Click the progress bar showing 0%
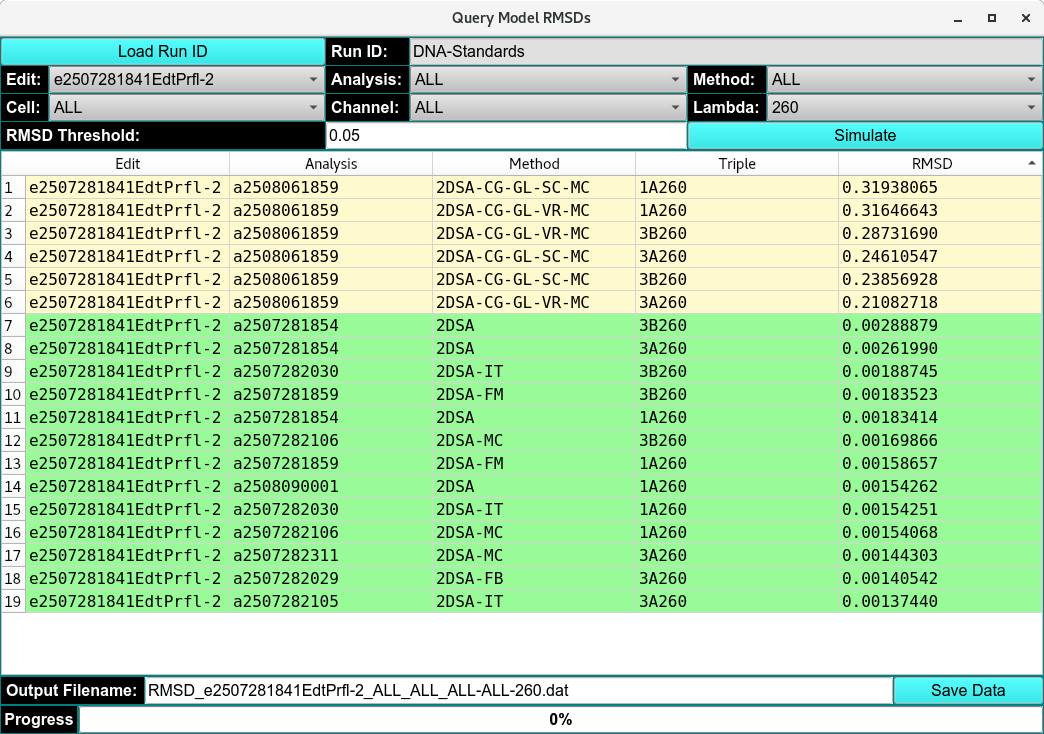The width and height of the screenshot is (1044, 734). click(x=561, y=719)
